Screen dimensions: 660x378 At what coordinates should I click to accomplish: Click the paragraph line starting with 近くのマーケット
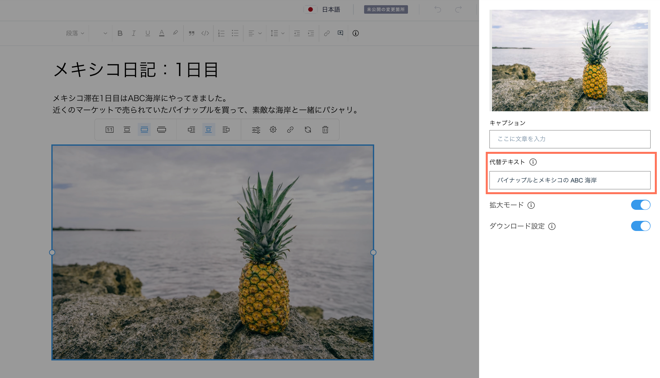pyautogui.click(x=206, y=110)
